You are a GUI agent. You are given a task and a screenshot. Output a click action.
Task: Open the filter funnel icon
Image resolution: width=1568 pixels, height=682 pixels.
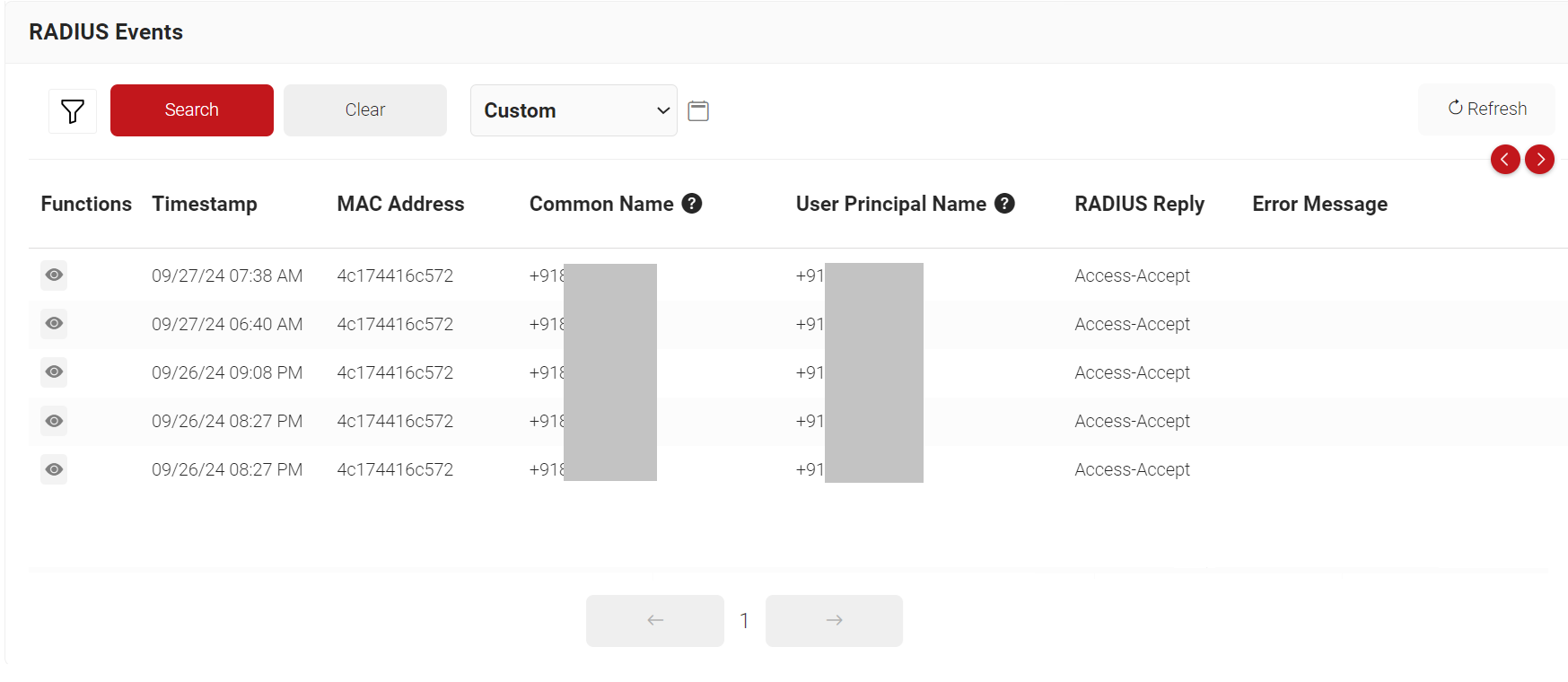click(x=73, y=111)
